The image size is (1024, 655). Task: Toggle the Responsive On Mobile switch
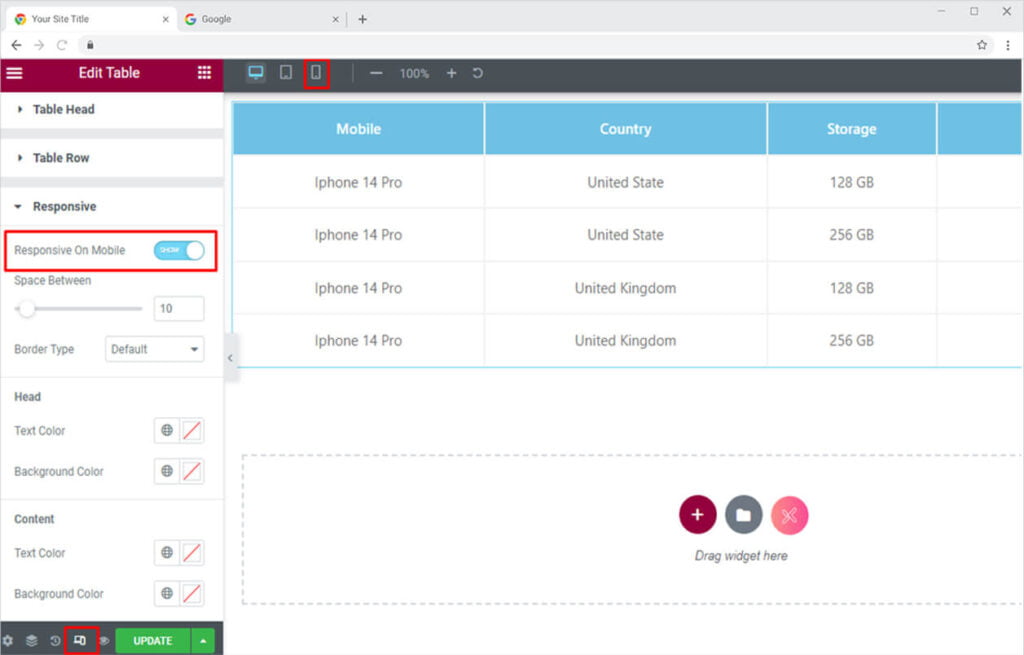point(179,250)
